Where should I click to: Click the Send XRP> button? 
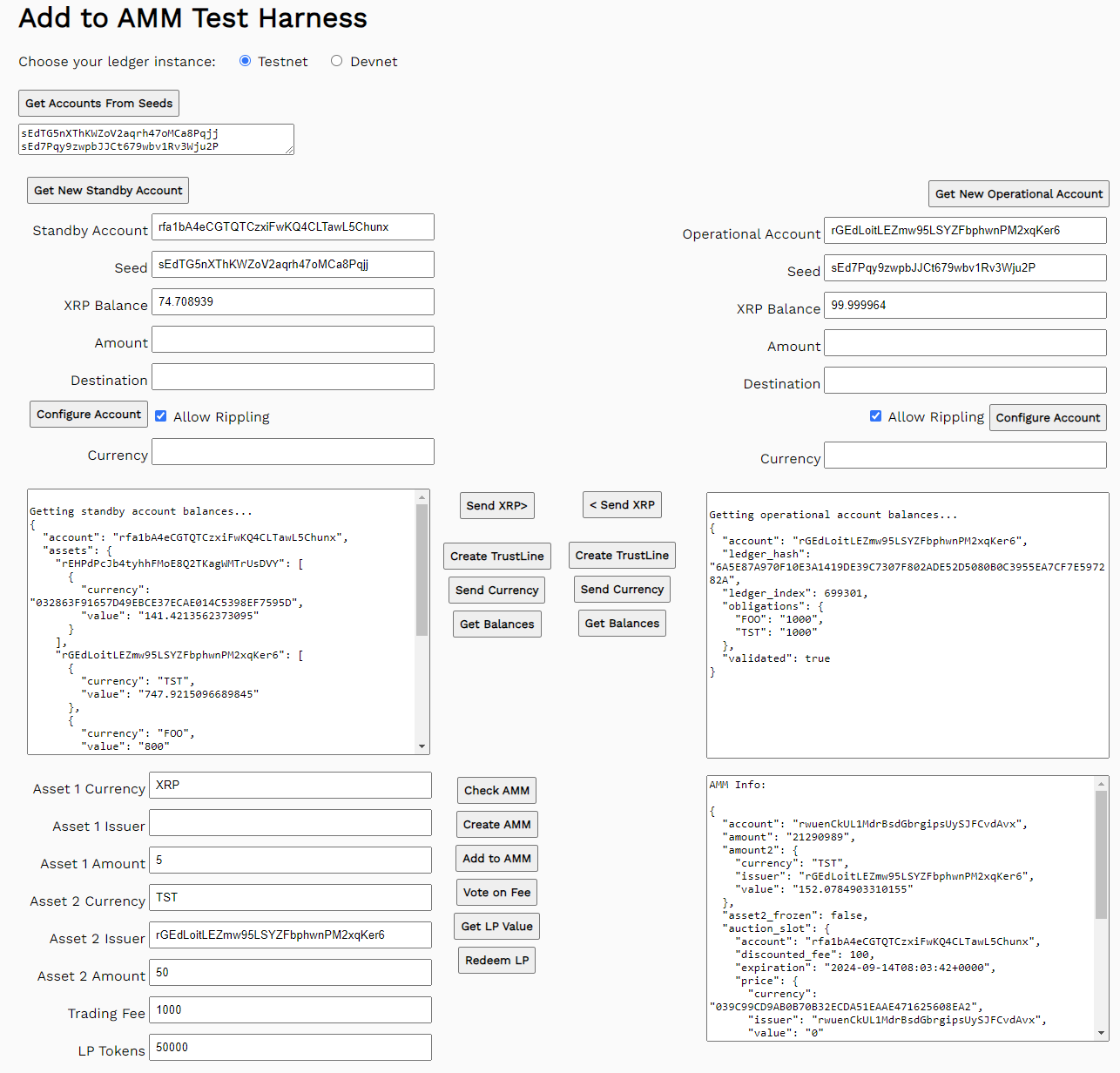point(496,505)
